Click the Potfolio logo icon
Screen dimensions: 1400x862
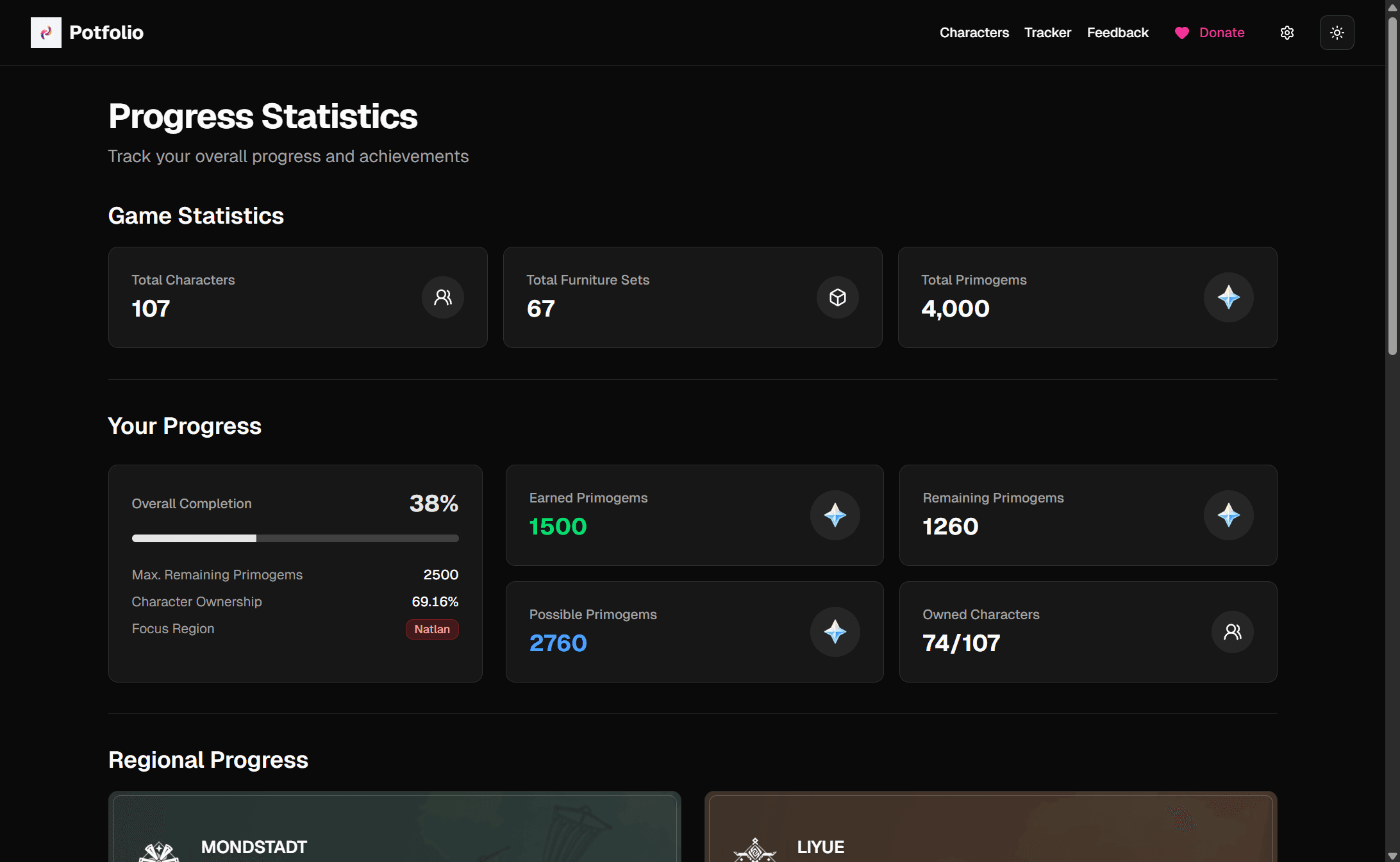(46, 32)
